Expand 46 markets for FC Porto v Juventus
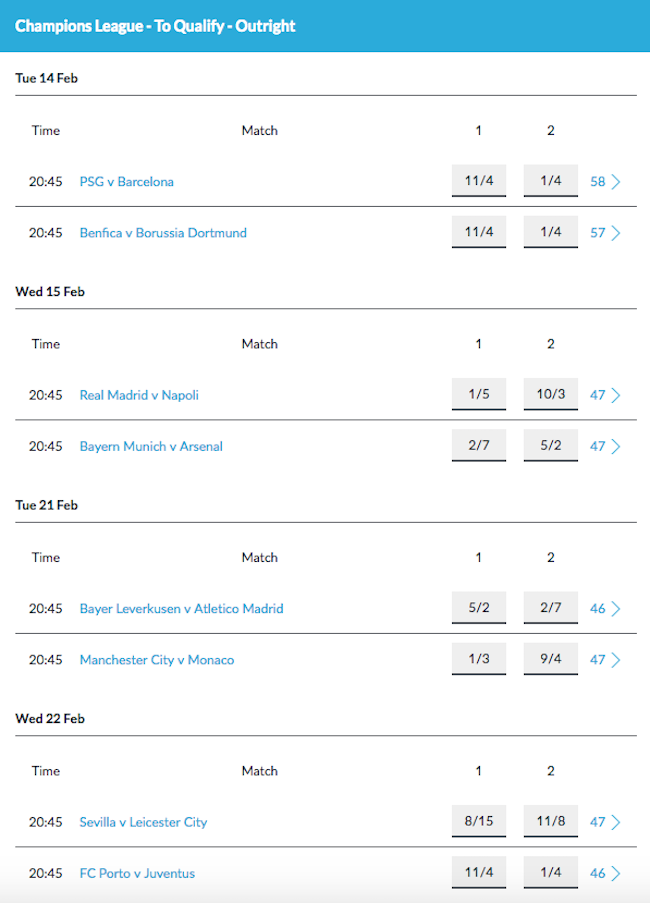The width and height of the screenshot is (650, 903). coord(605,874)
